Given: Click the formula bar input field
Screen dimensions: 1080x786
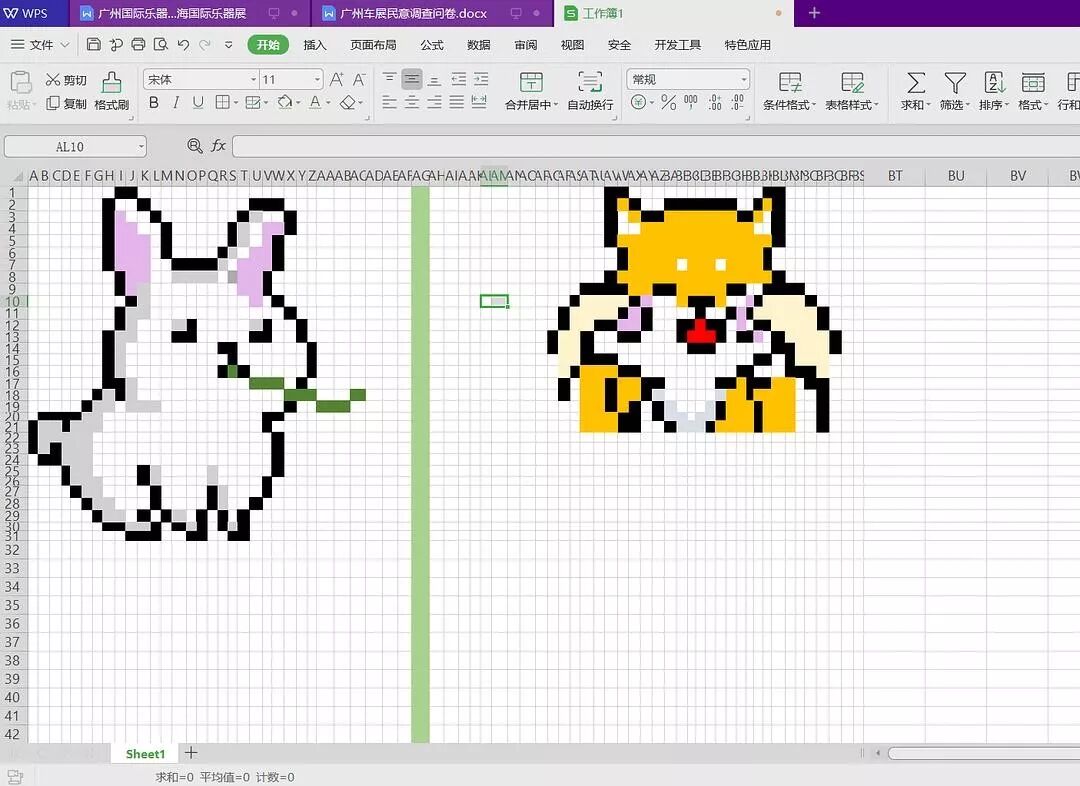Looking at the screenshot, I should (x=656, y=146).
